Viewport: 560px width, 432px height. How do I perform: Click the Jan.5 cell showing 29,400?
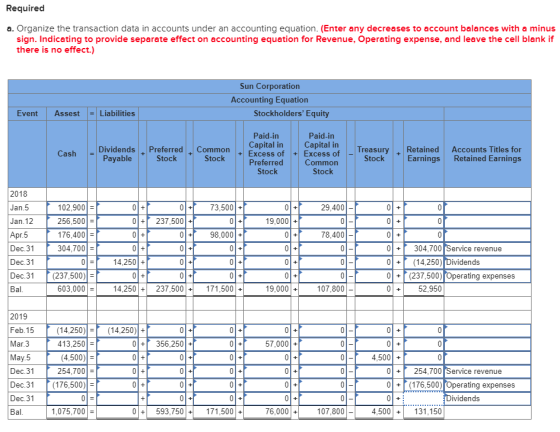coord(322,207)
